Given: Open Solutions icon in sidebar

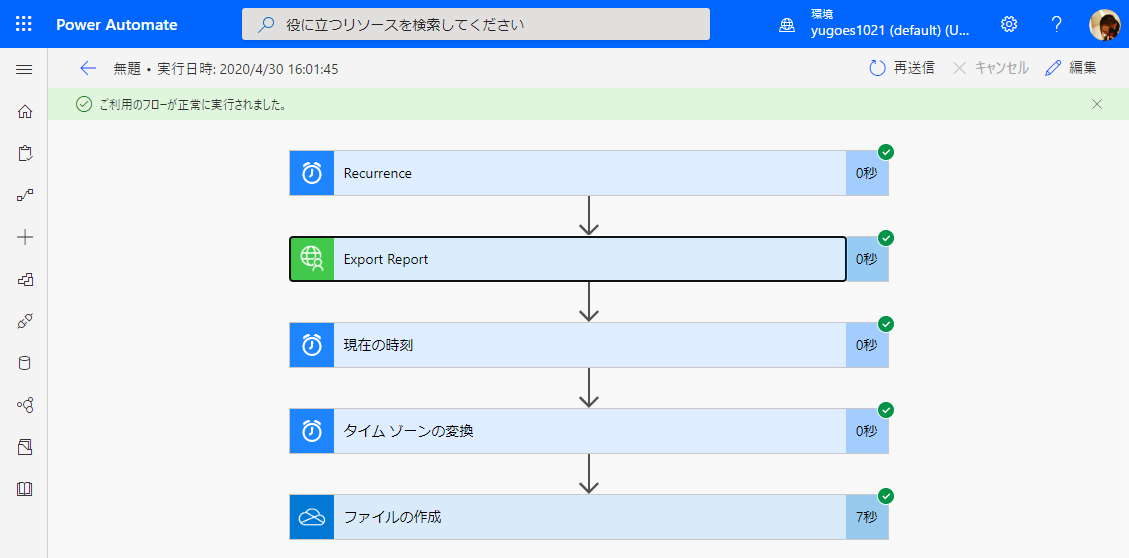Looking at the screenshot, I should 24,447.
